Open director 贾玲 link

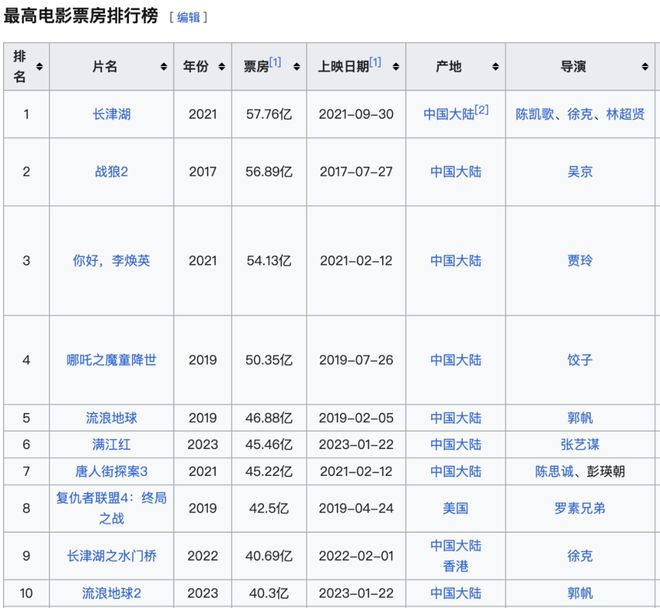tap(580, 261)
